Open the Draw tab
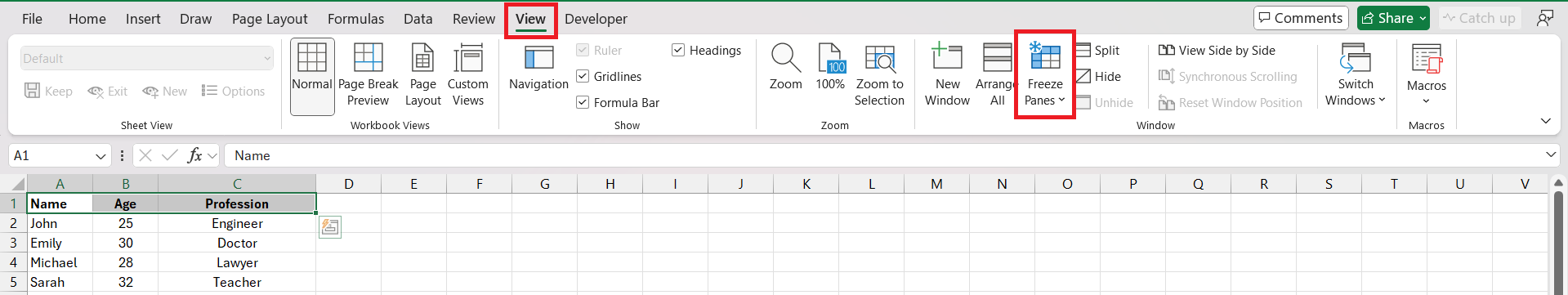The image size is (1568, 295). (195, 19)
